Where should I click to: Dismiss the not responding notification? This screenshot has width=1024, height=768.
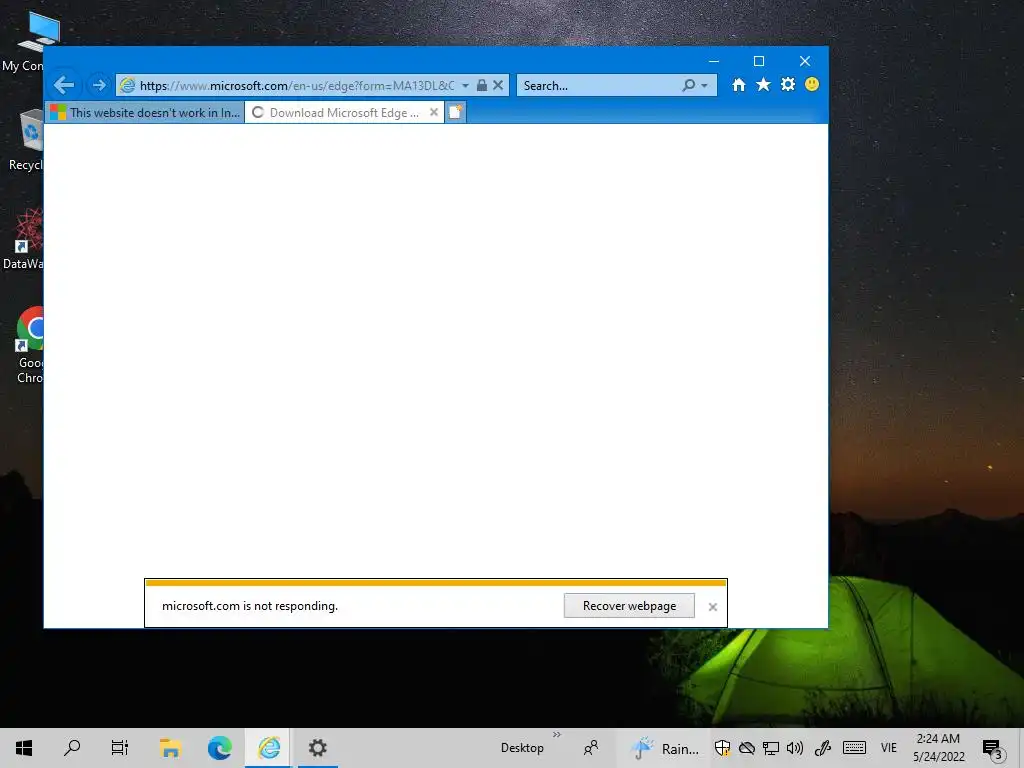[x=712, y=607]
